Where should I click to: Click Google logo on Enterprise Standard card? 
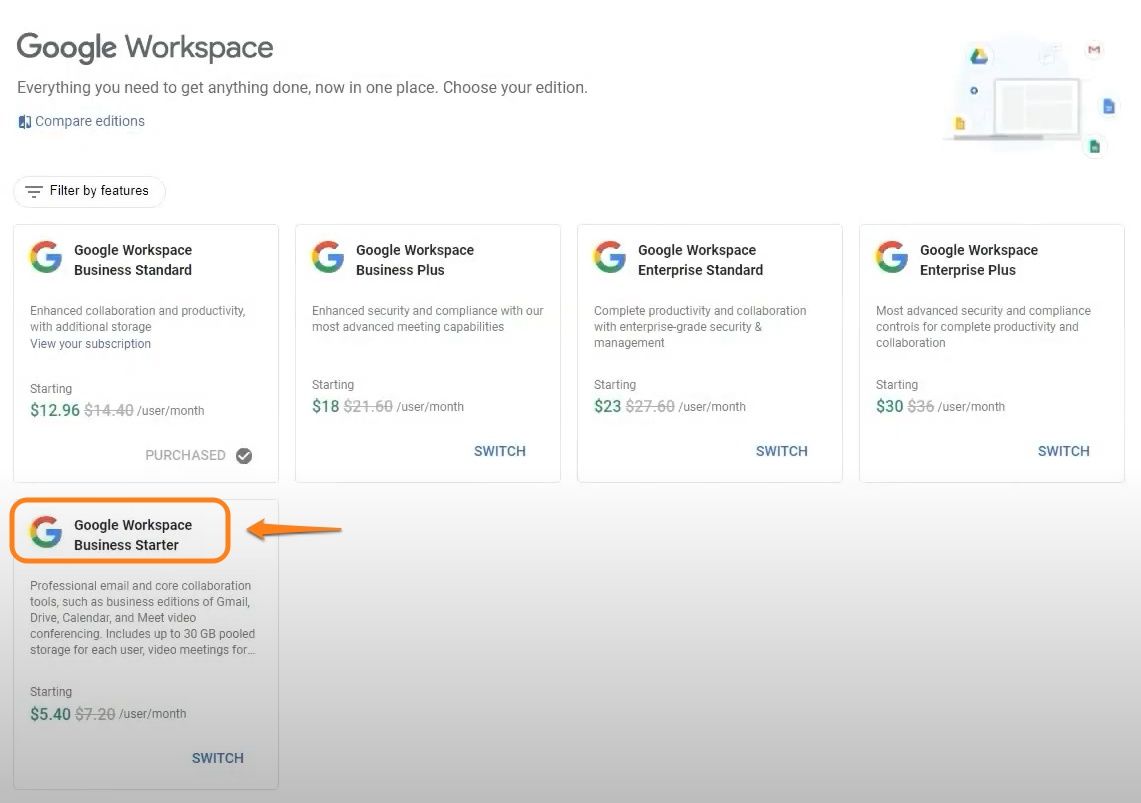pyautogui.click(x=610, y=258)
